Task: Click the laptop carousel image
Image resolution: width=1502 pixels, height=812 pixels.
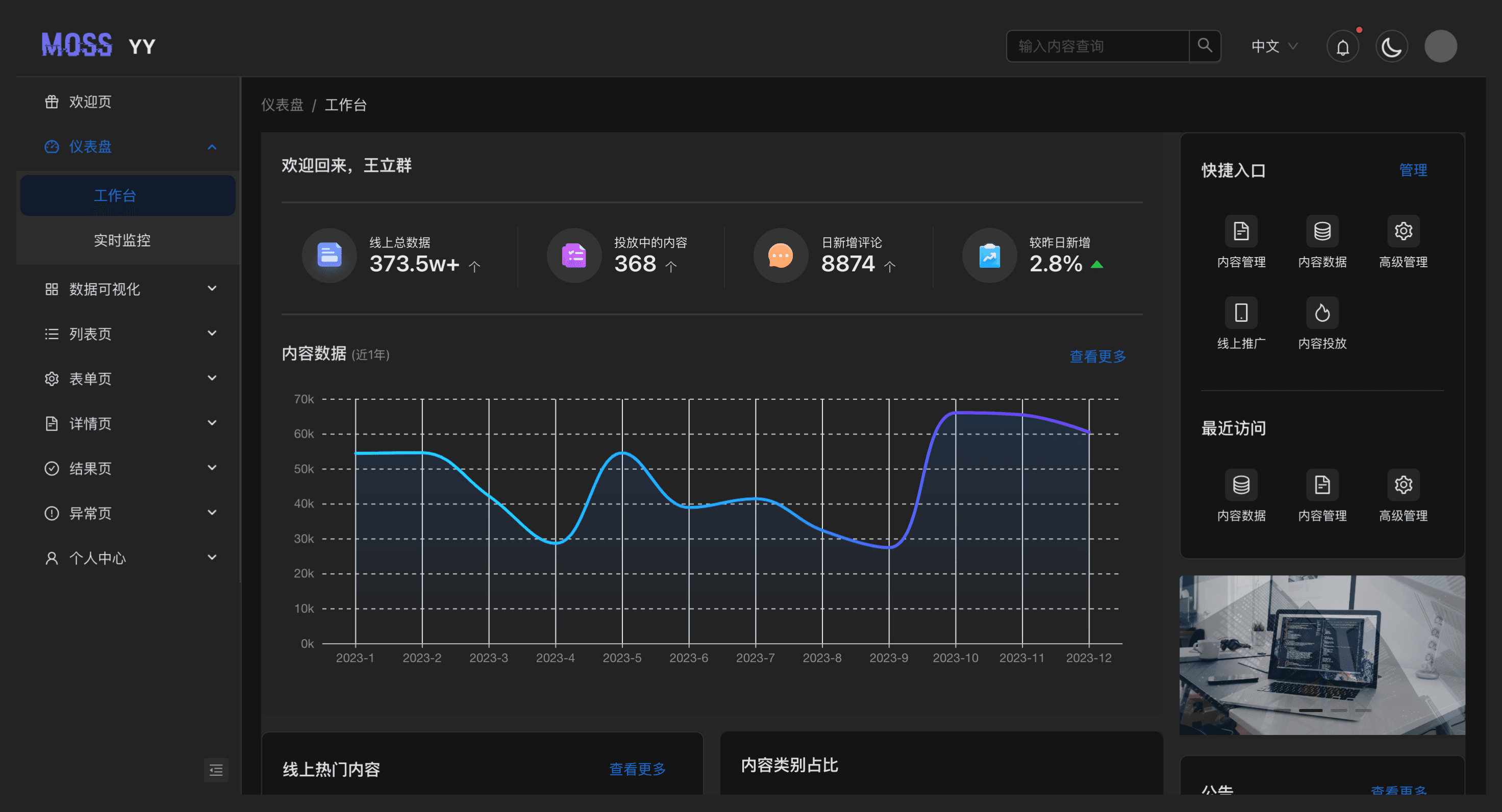Action: tap(1322, 654)
